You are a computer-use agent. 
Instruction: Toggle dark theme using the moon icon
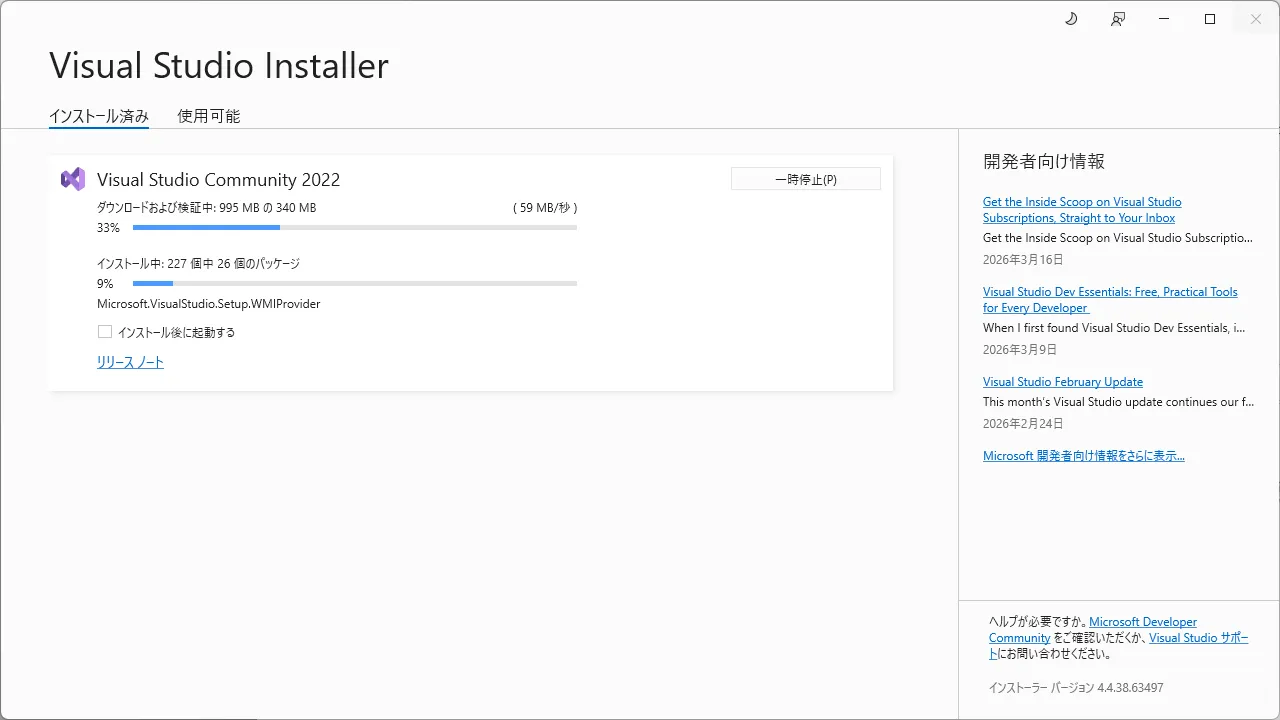click(x=1071, y=18)
